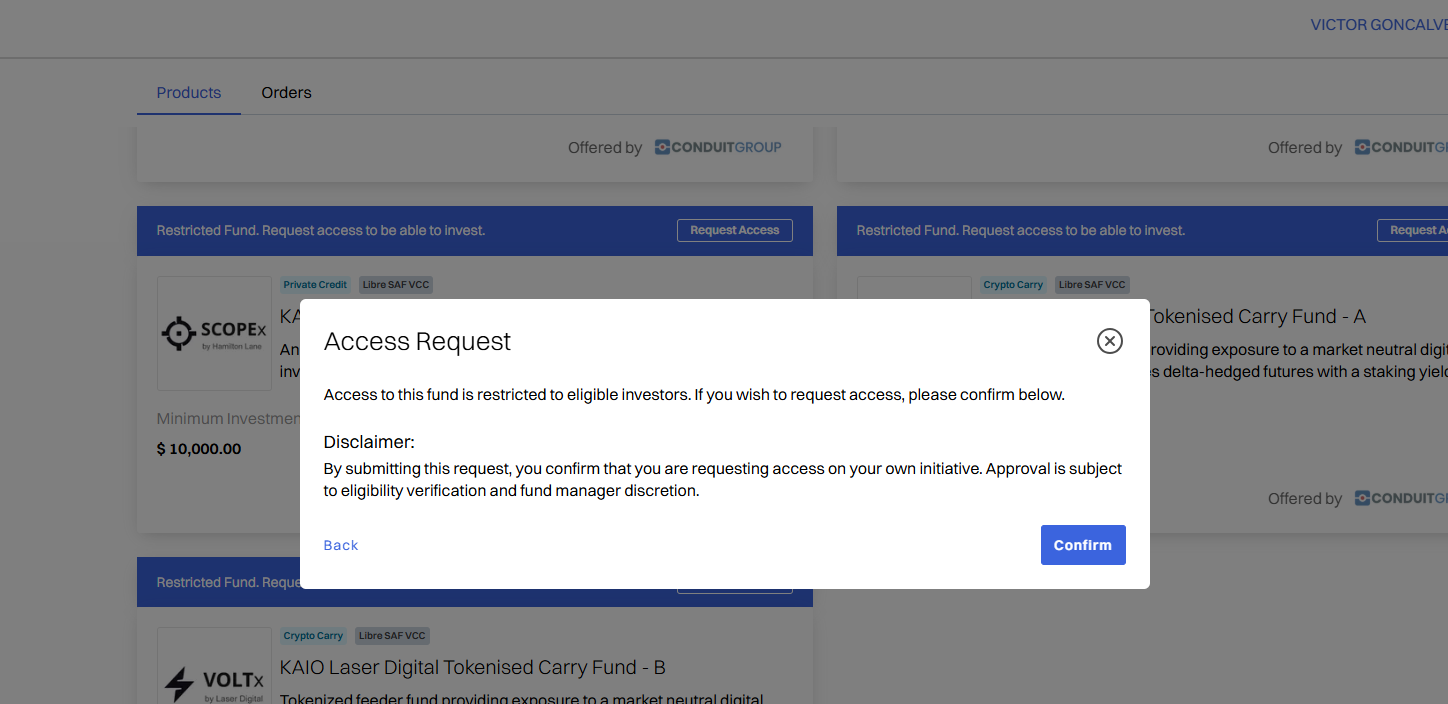
Task: Close the Access Request dialog with X icon
Action: coord(1109,341)
